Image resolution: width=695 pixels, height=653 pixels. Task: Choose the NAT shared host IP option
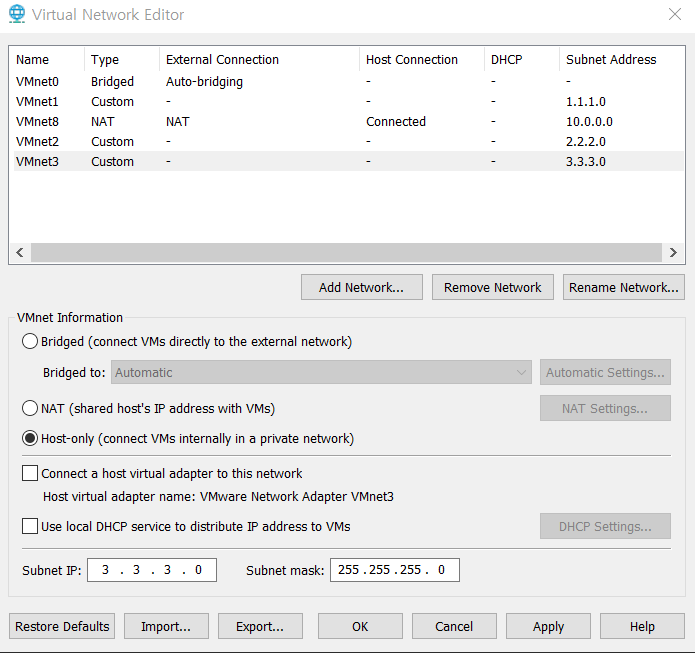coord(30,408)
